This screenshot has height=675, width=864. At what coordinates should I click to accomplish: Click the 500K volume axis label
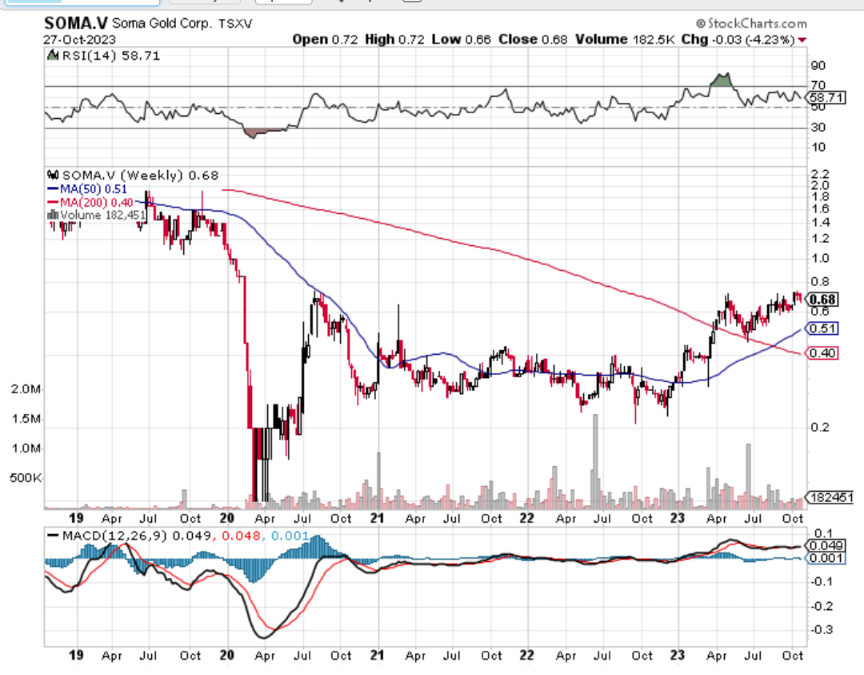click(25, 478)
